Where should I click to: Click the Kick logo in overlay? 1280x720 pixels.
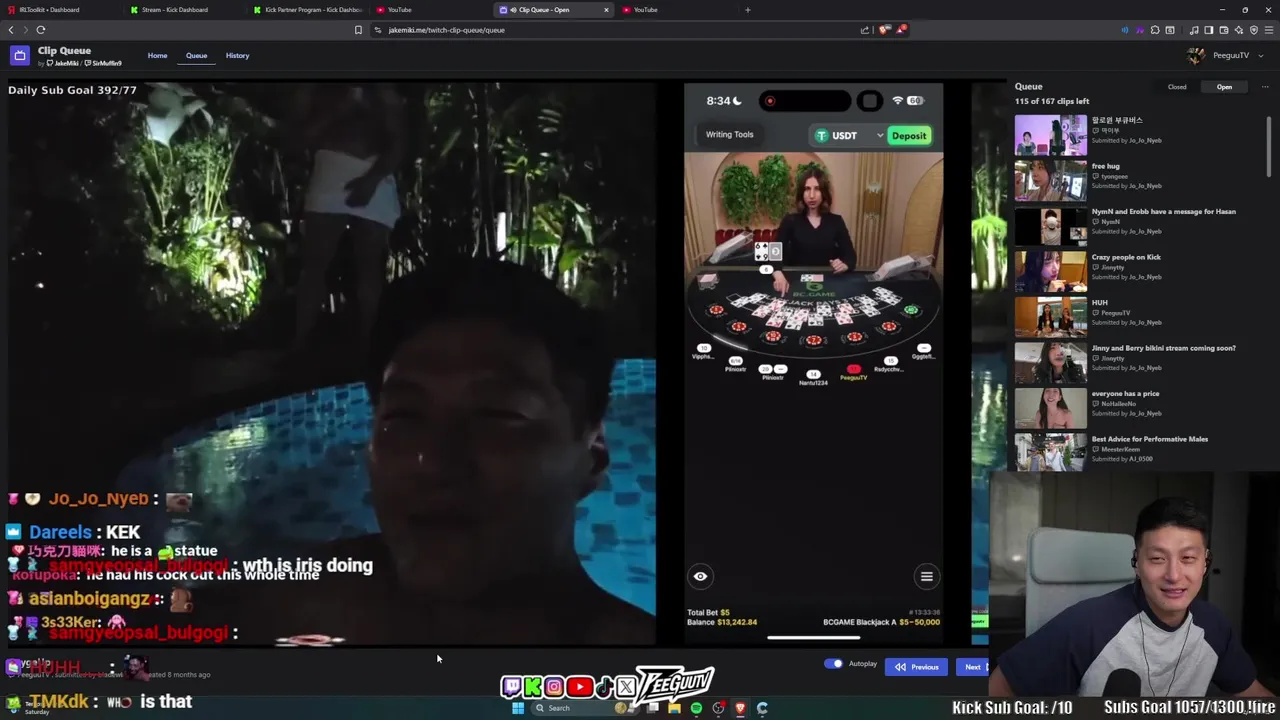pos(532,687)
